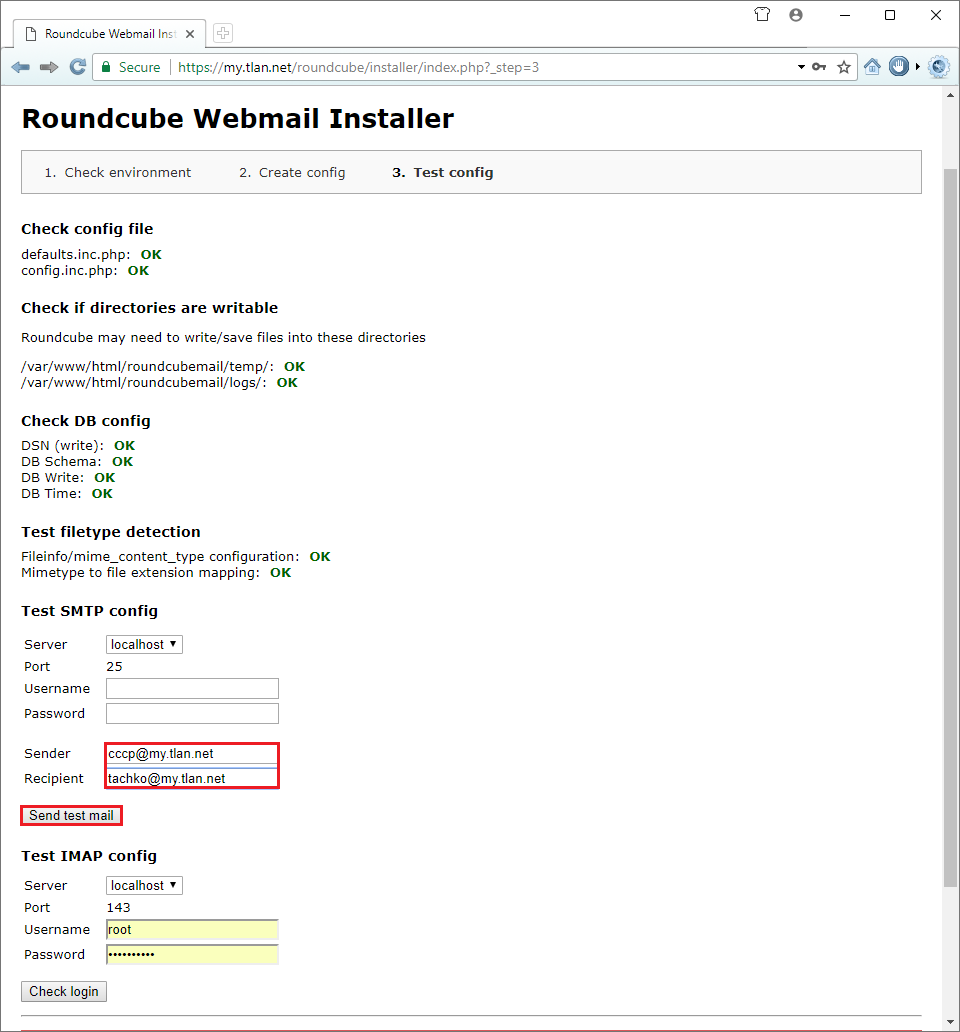The image size is (960, 1032).
Task: Select the Roundcube Webmail Installer tab
Action: [109, 34]
